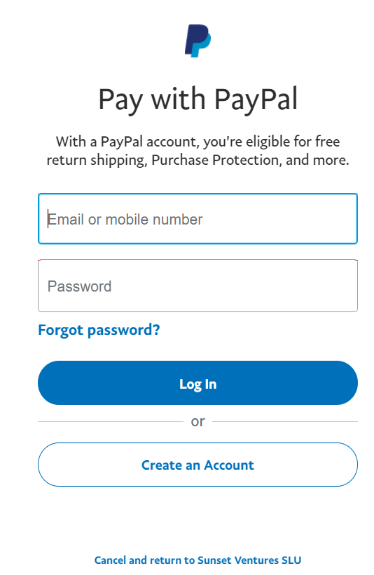
Task: Click the blue Log In button
Action: pos(198,383)
